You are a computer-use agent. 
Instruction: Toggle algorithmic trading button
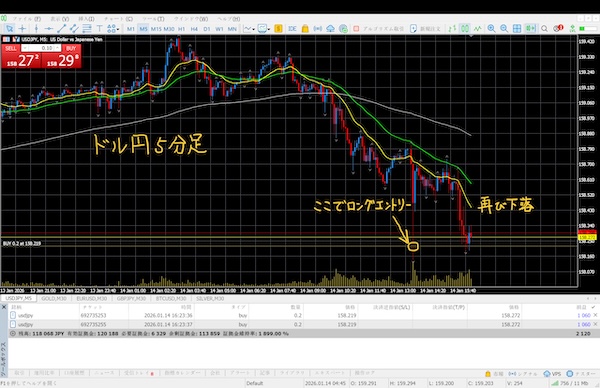pos(378,29)
